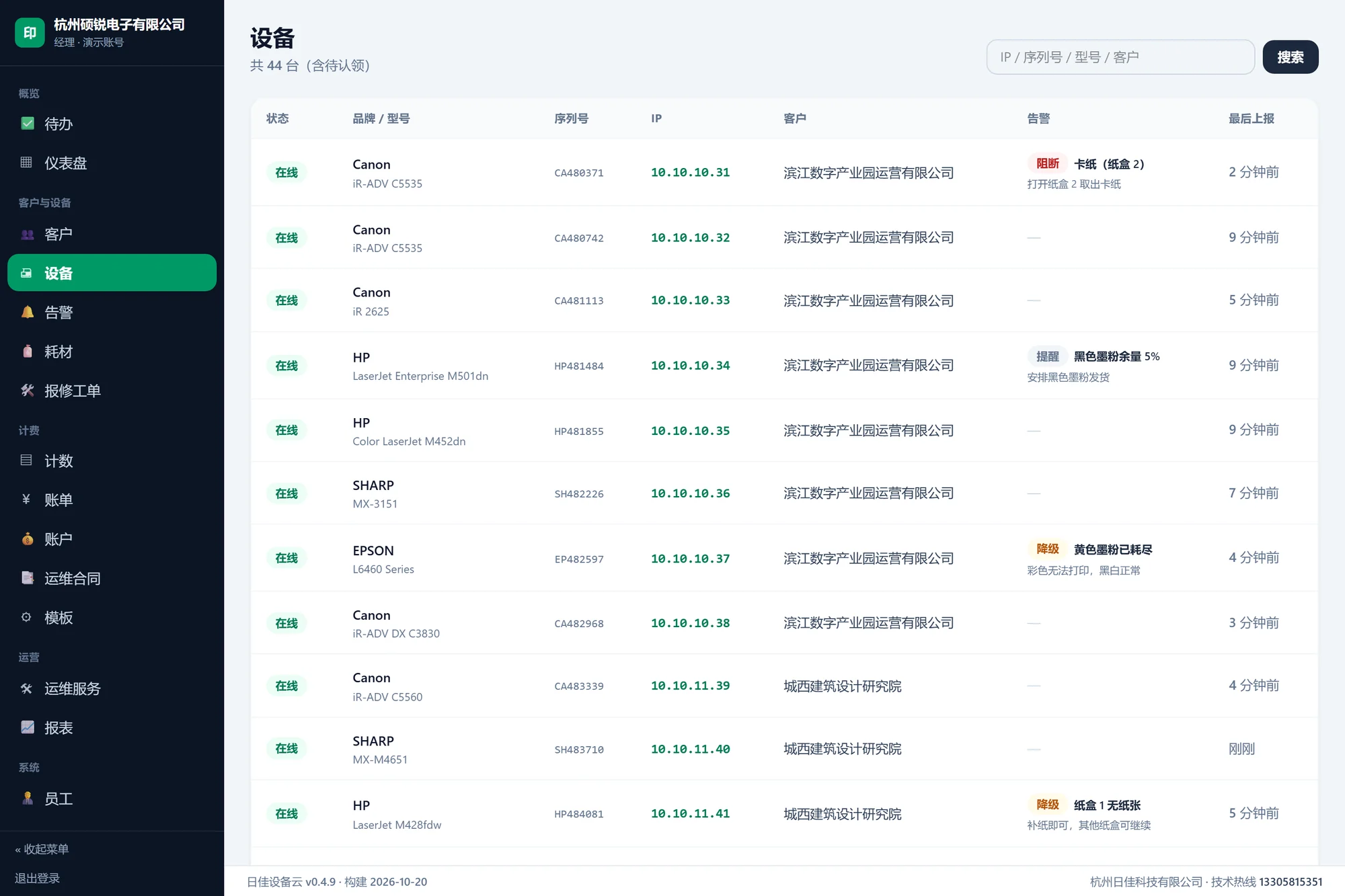The height and width of the screenshot is (896, 1345).
Task: Click the 品牌 / 型号 column header
Action: [381, 118]
